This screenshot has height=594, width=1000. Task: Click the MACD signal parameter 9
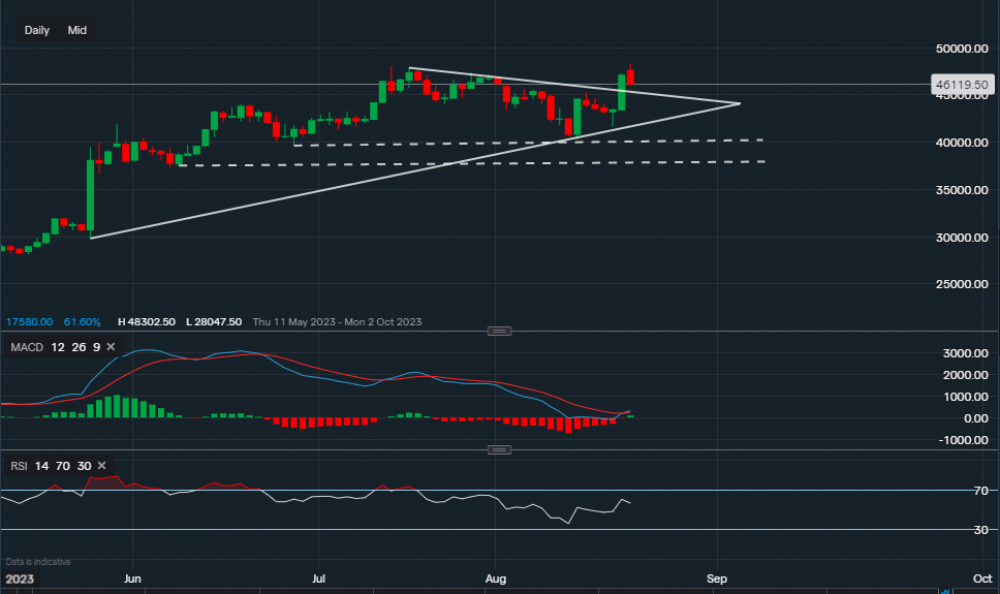[x=95, y=347]
